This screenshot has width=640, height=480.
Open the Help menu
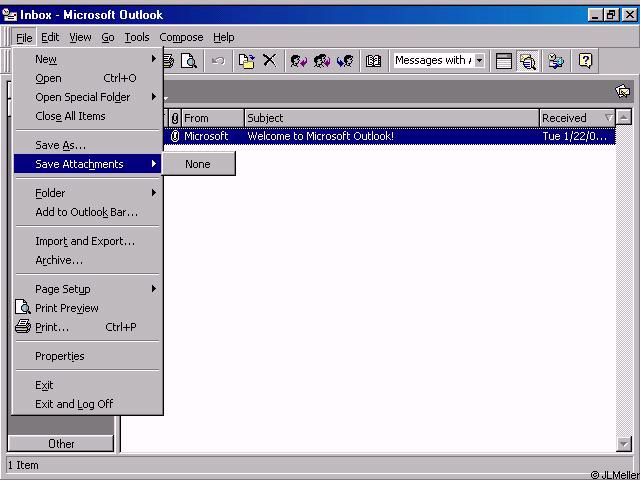(224, 38)
